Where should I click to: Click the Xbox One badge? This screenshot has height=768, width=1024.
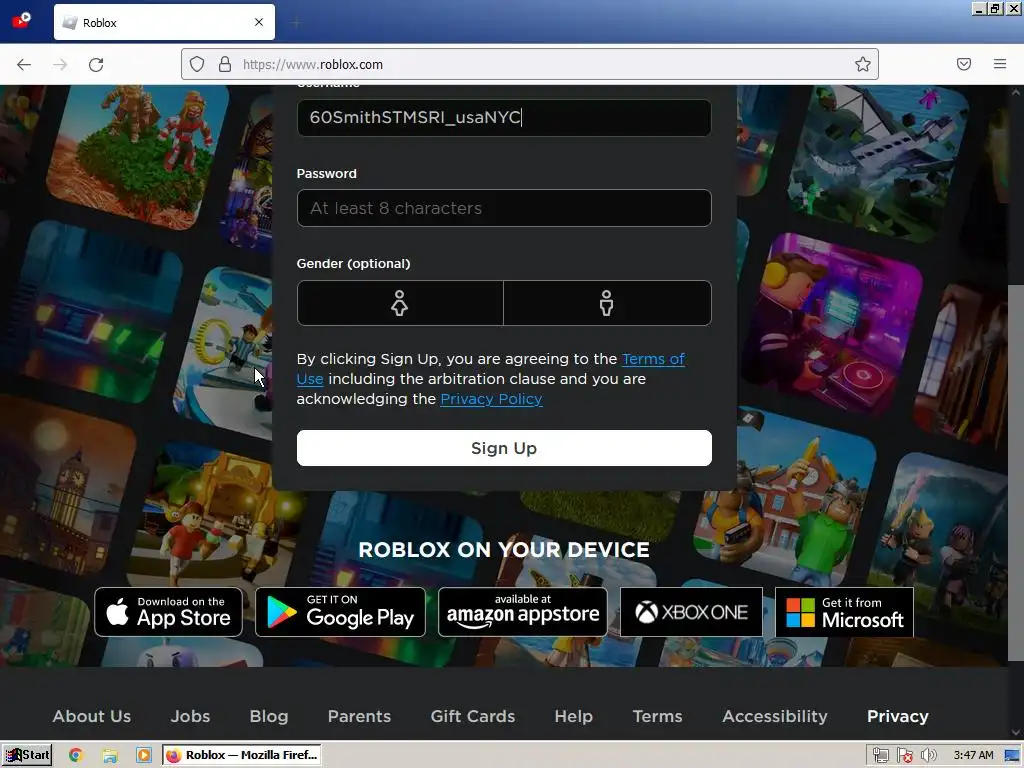coord(691,612)
